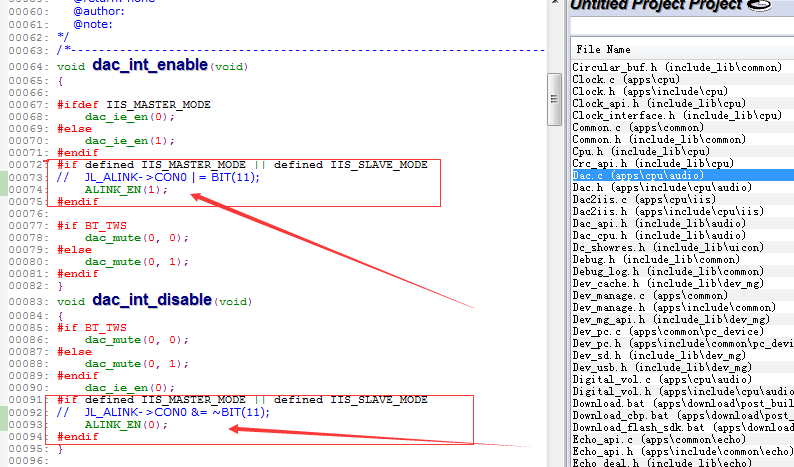Screen dimensions: 794x467
Task: Click @author: comment on line 60
Action: pyautogui.click(x=99, y=11)
